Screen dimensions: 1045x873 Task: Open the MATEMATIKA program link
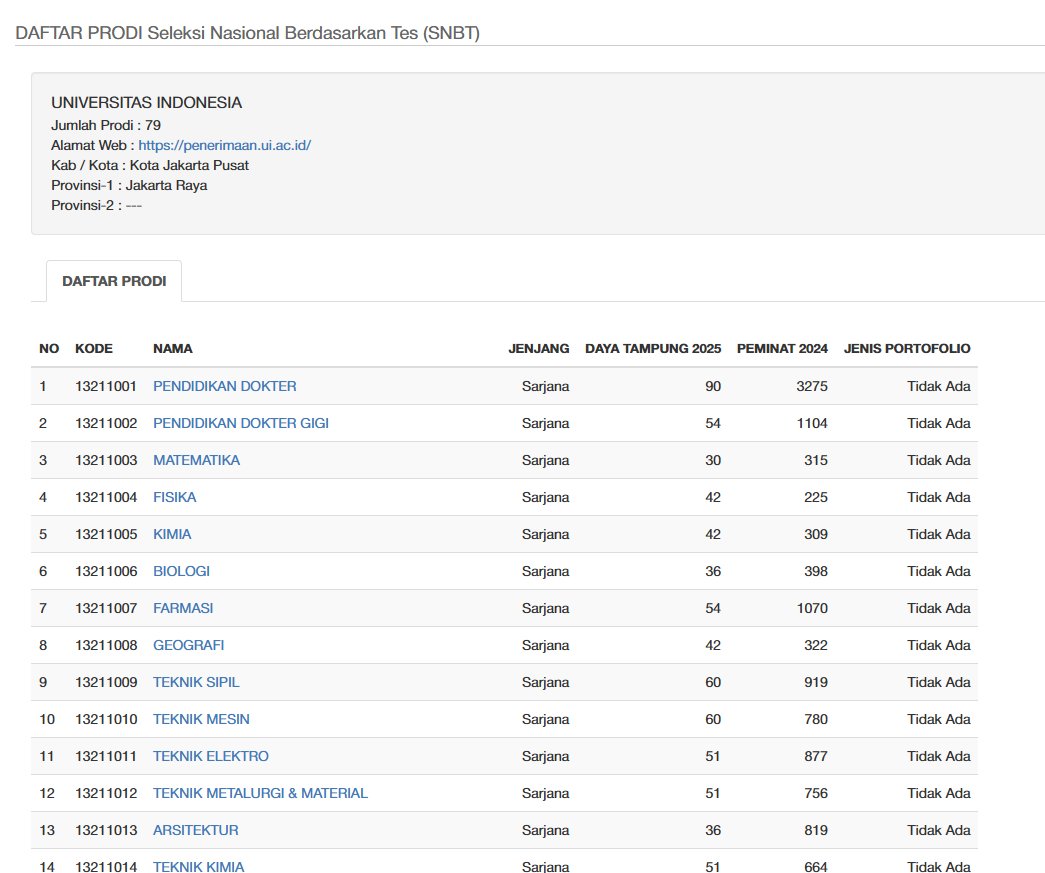pos(197,460)
